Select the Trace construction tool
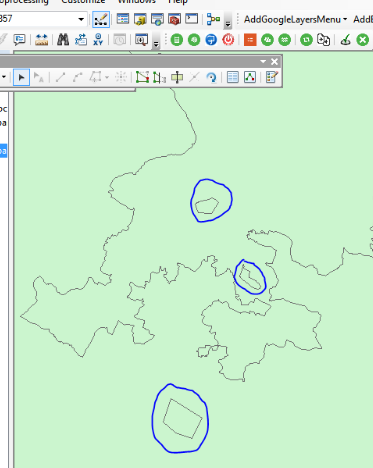Viewport: 373px width, 468px height. point(95,77)
